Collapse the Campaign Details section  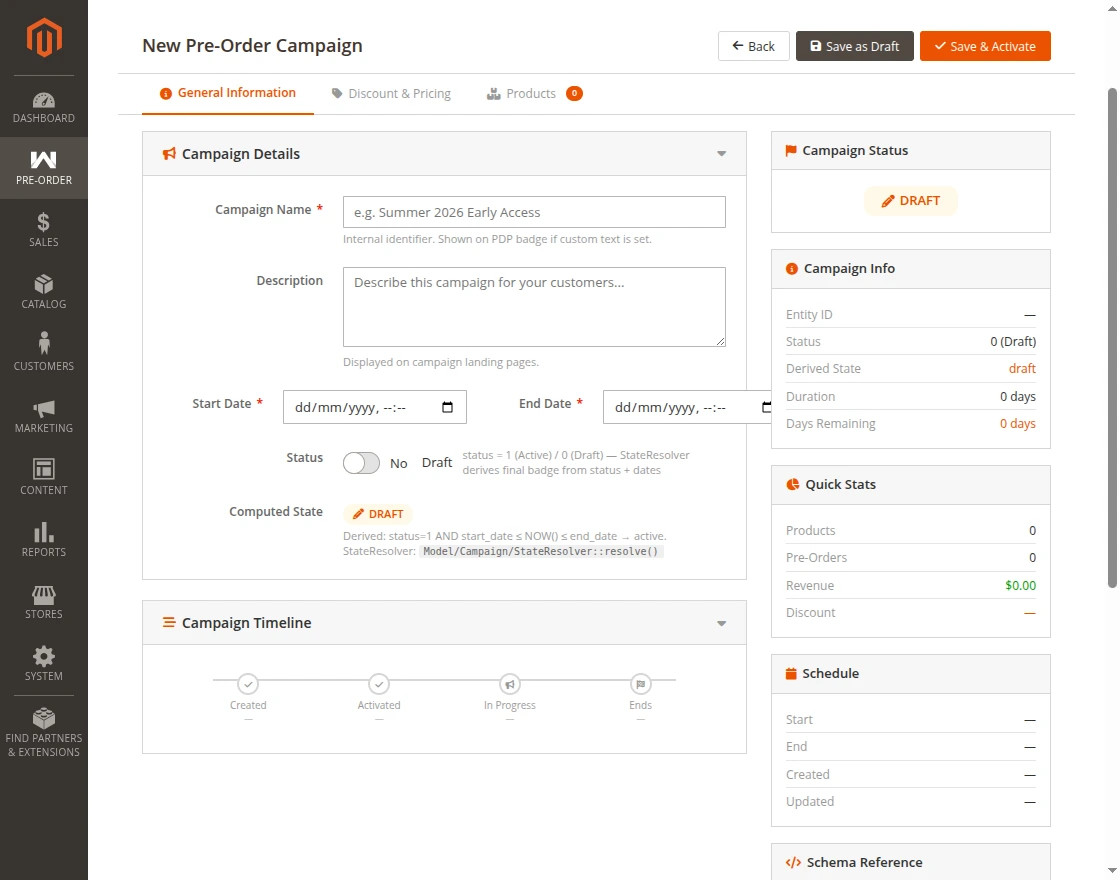721,154
